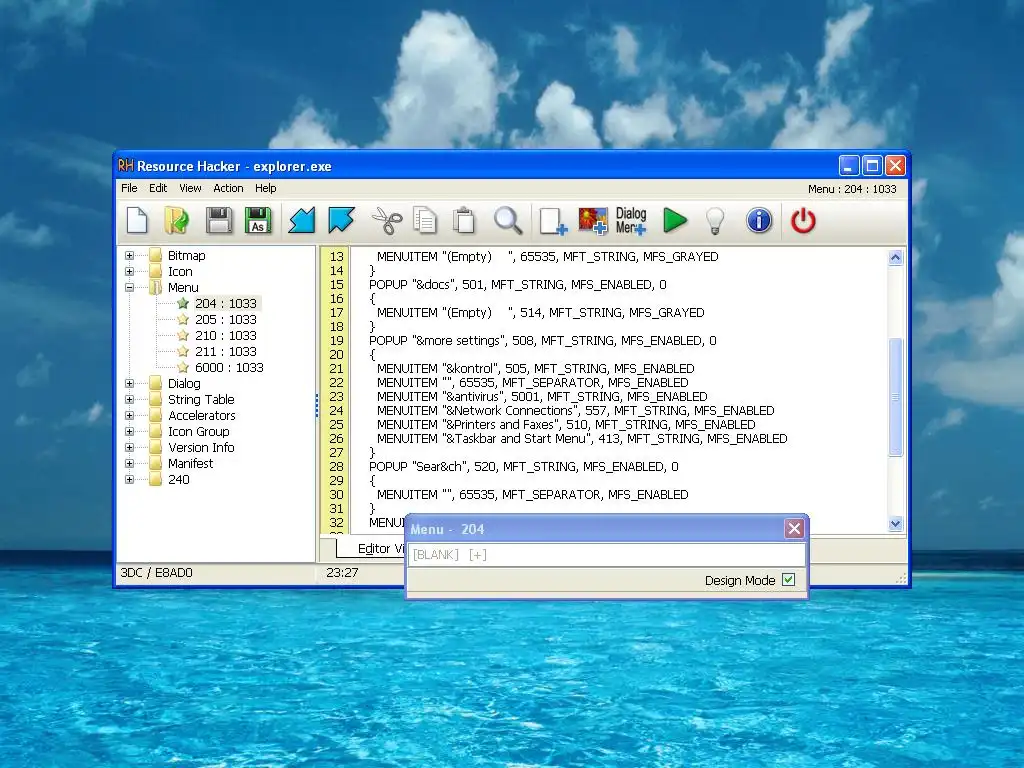The image size is (1024, 768).
Task: Select menu resource 211 : 1033
Action: click(225, 351)
